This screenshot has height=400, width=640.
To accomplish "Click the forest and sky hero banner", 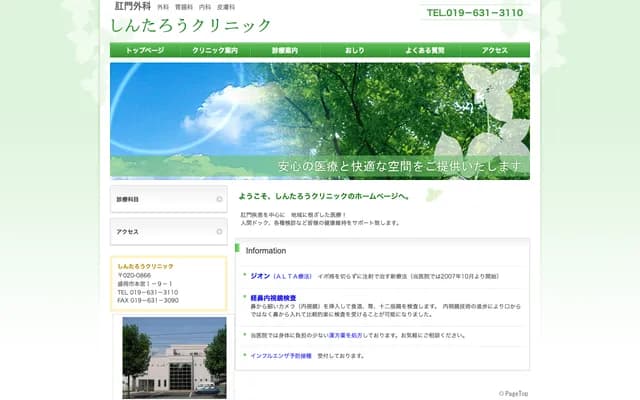I will [320, 121].
